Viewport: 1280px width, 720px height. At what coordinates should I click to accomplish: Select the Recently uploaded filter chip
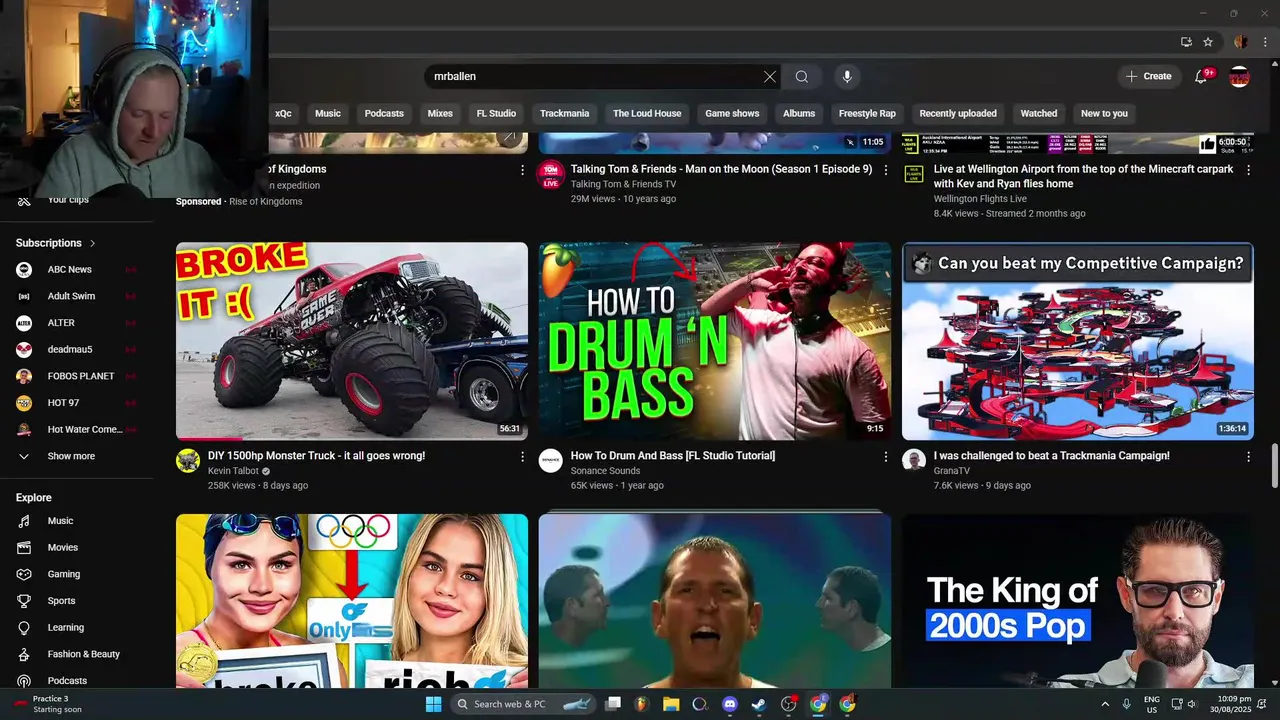[958, 113]
